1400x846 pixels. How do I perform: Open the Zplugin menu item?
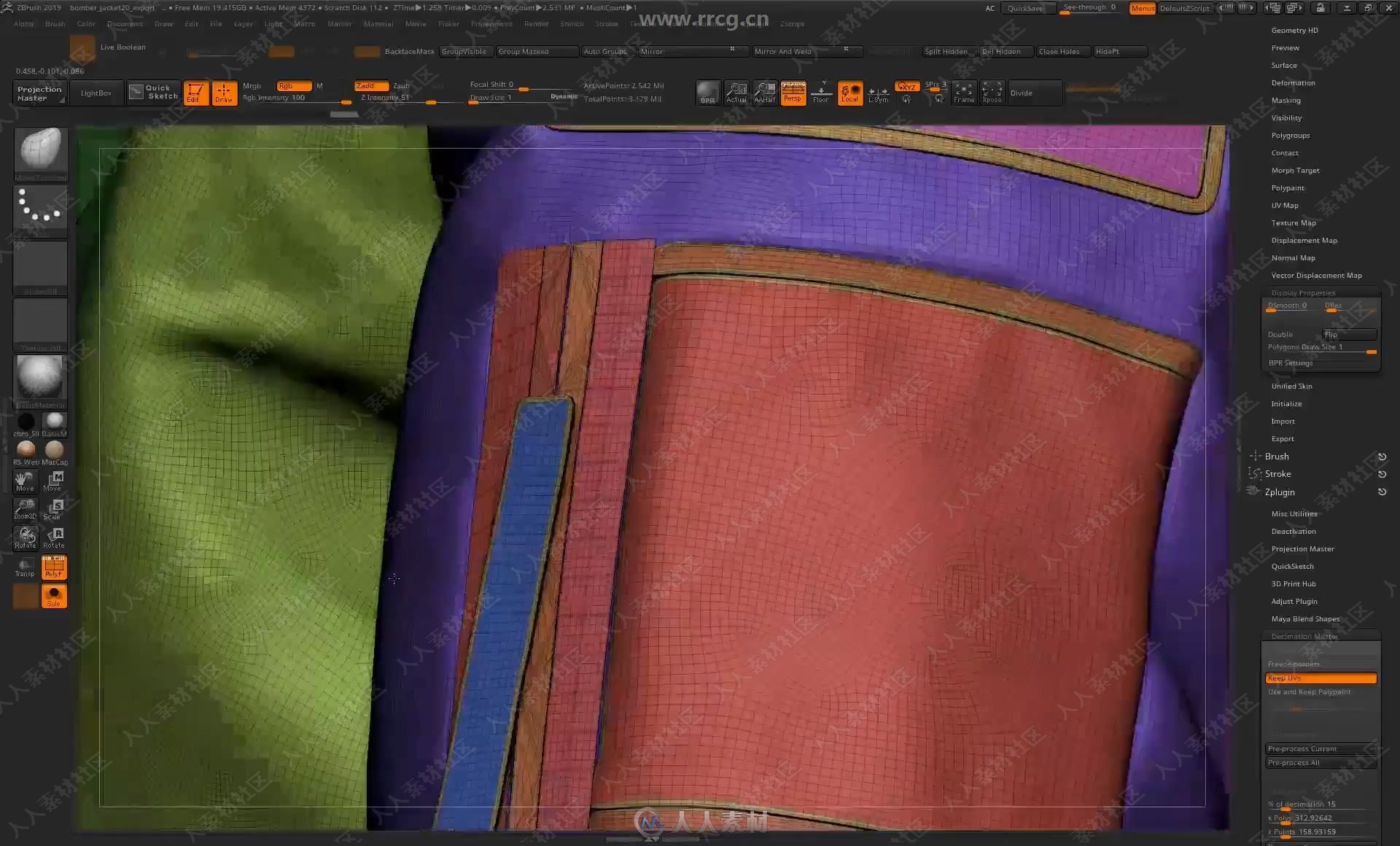[1280, 491]
